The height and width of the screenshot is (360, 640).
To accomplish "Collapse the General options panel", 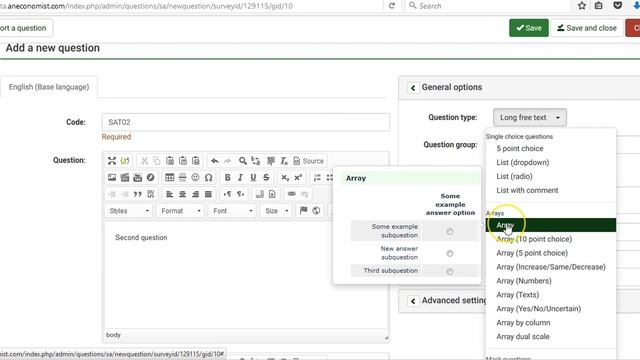I will point(413,88).
